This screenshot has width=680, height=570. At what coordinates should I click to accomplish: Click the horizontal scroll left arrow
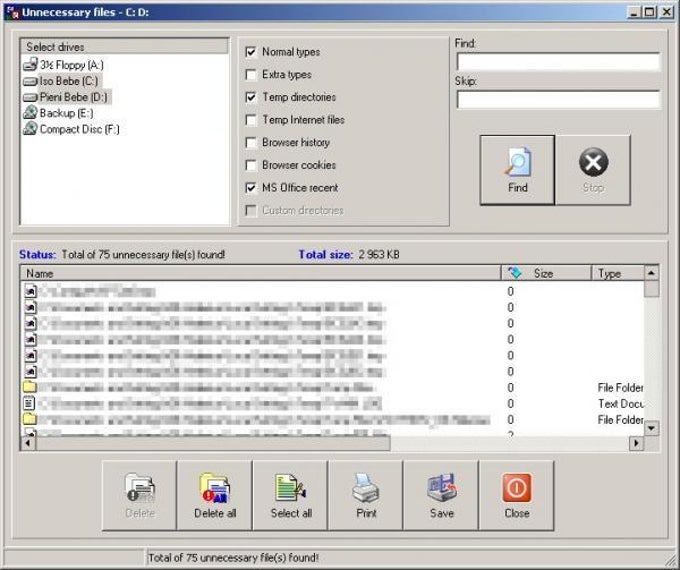29,443
